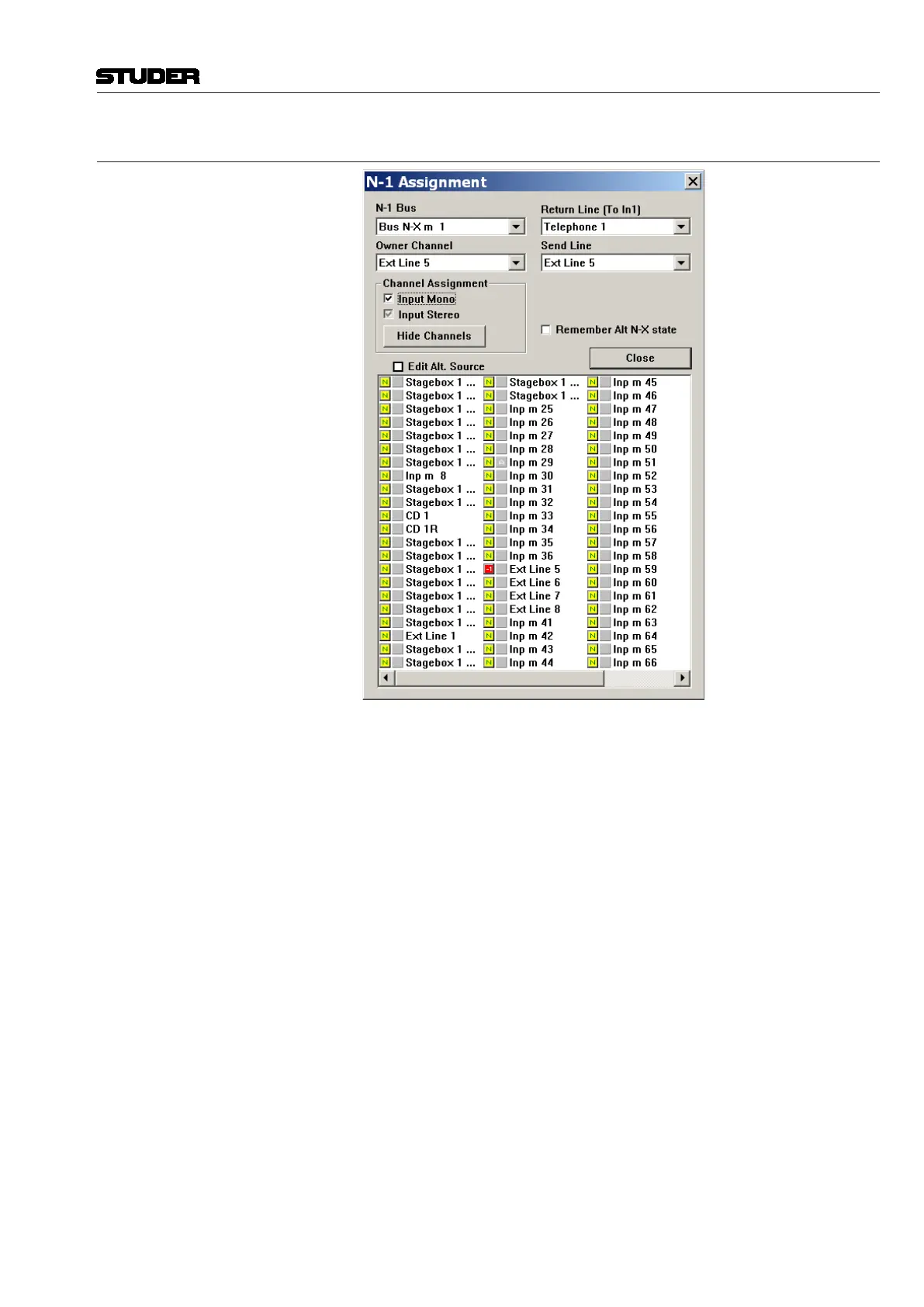The width and height of the screenshot is (924, 1307).
Task: Click the red -1 icon beside Ext Line 5
Action: 489,570
